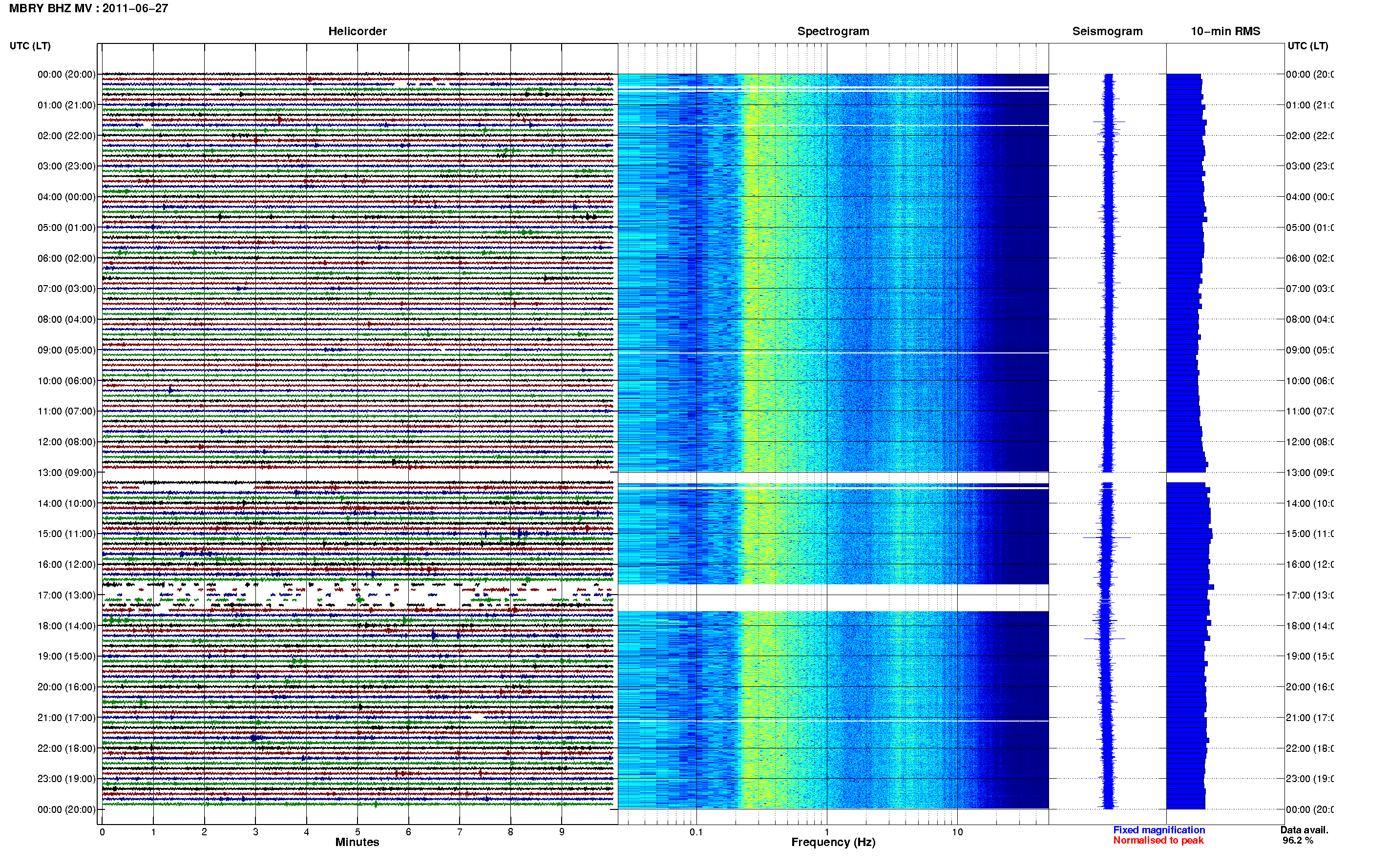
Task: Click the large seismogram spike just after 15:00
Action: [x=1107, y=538]
